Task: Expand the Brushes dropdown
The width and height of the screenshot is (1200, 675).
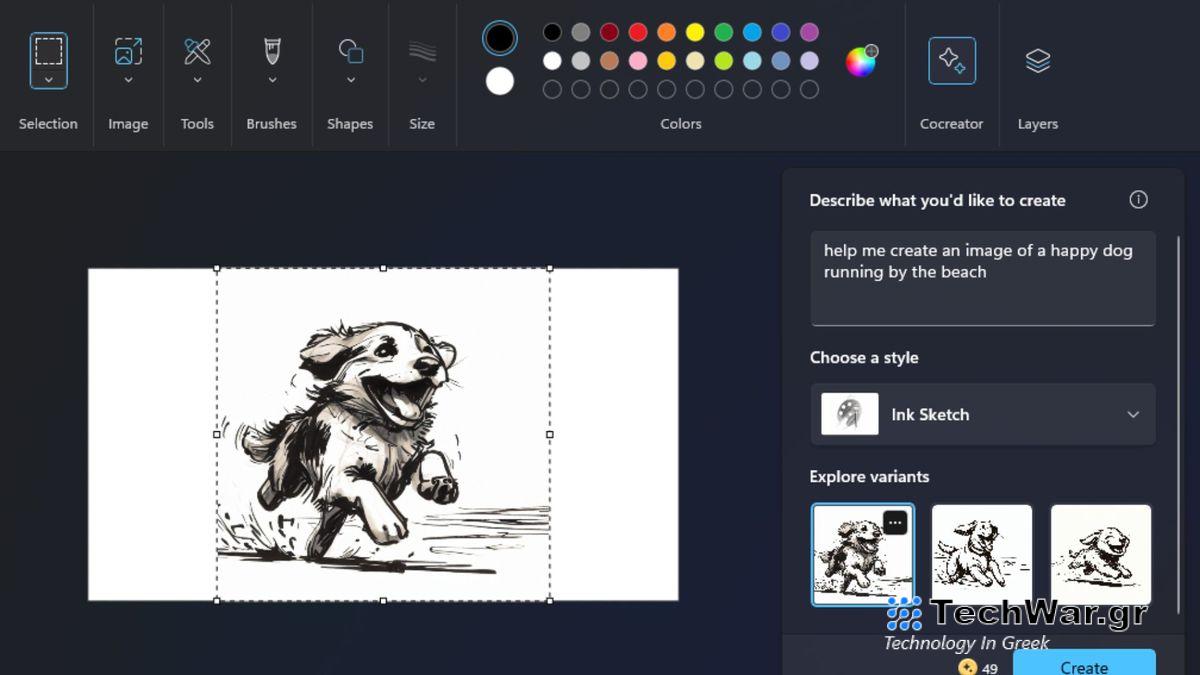Action: [271, 79]
